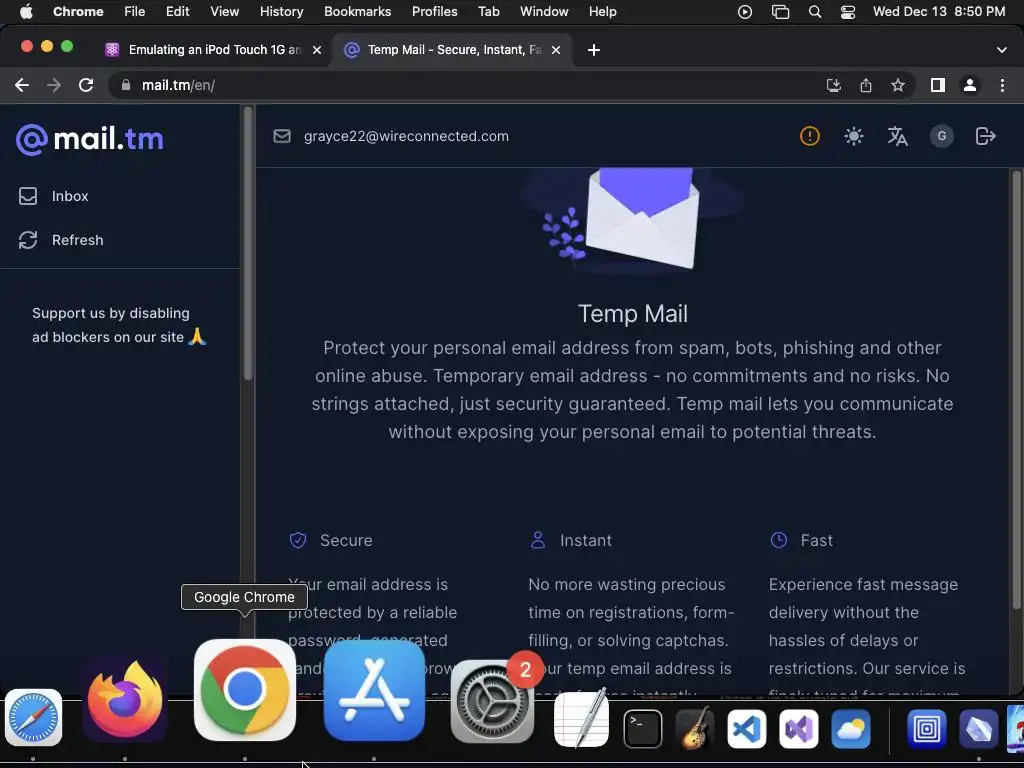Open the Tab menu

pos(488,11)
